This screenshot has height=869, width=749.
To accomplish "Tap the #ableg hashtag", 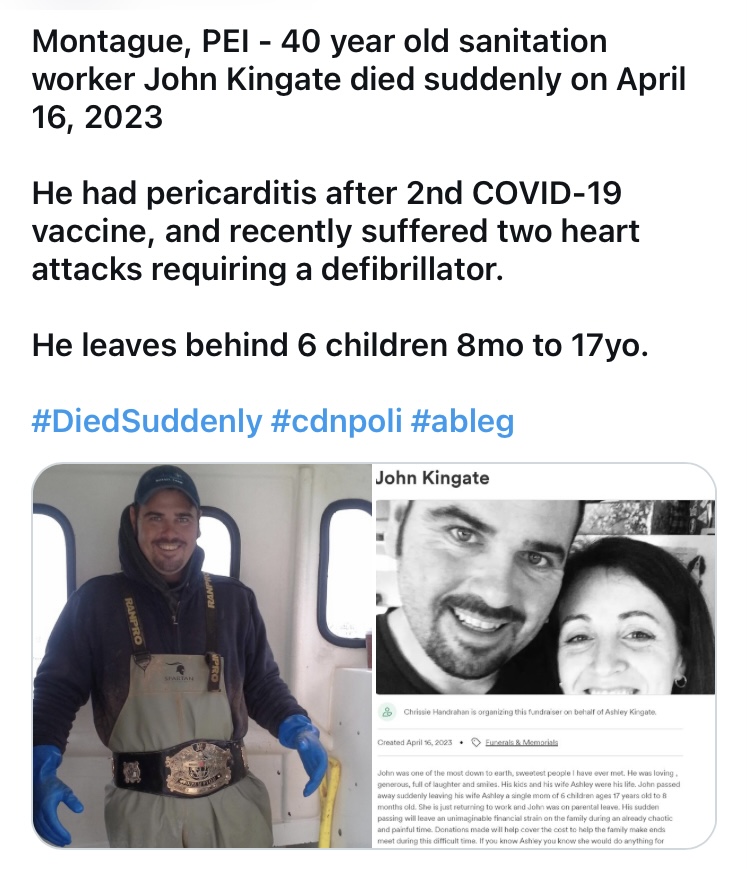I will [462, 421].
